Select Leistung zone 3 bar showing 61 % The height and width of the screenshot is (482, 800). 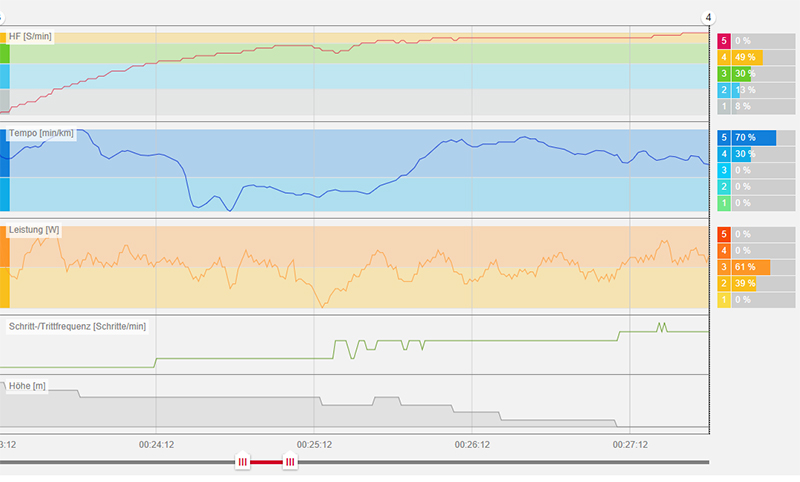[x=746, y=267]
